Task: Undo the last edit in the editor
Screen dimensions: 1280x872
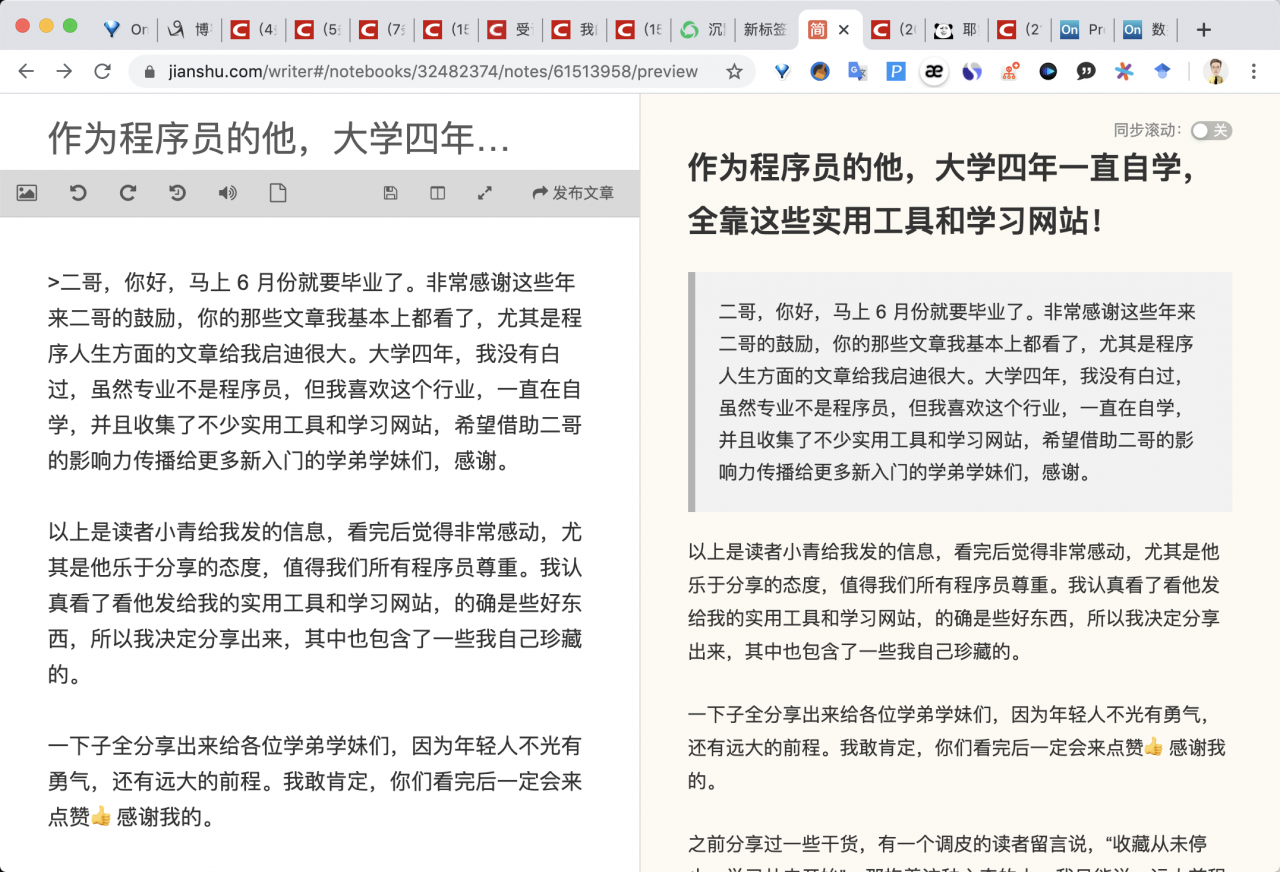Action: click(x=78, y=193)
